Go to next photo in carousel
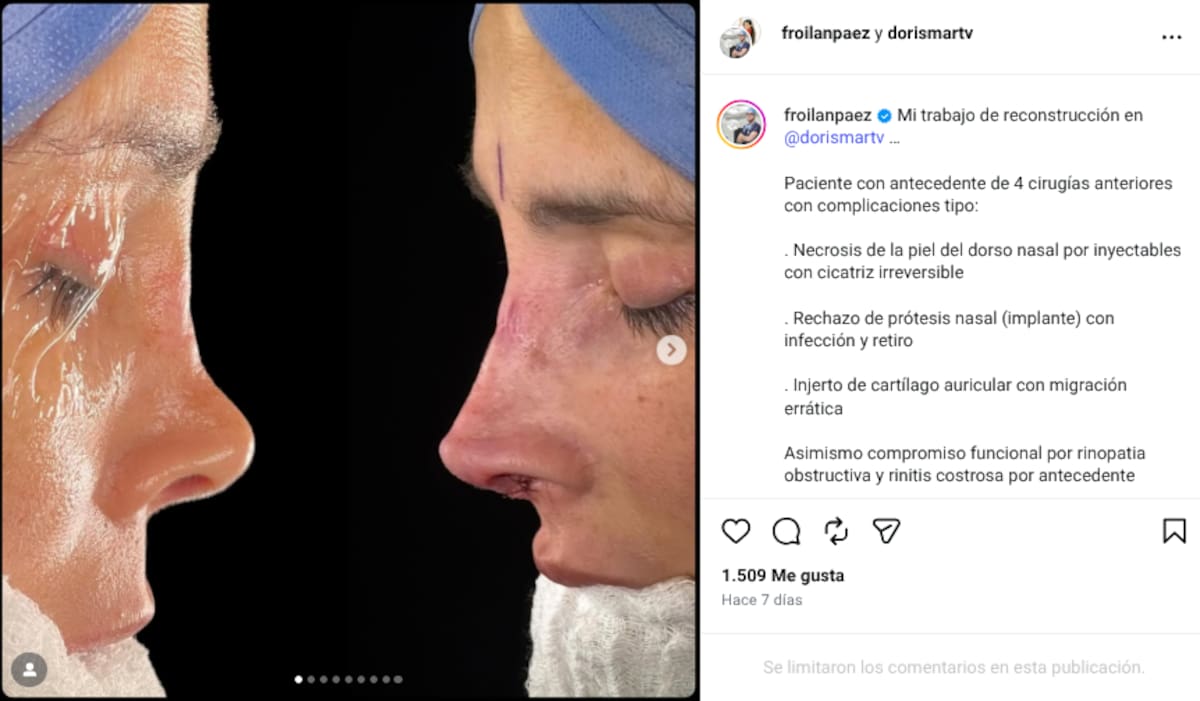Image resolution: width=1200 pixels, height=701 pixels. pyautogui.click(x=671, y=350)
